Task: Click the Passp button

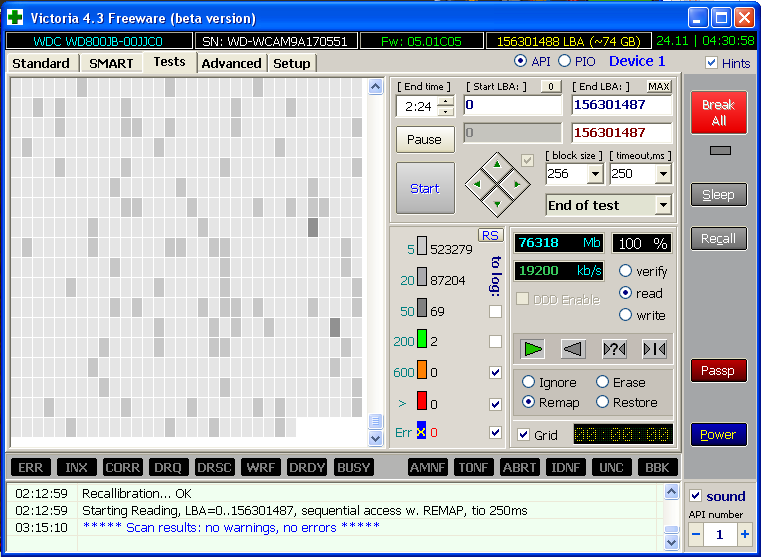Action: pos(719,371)
